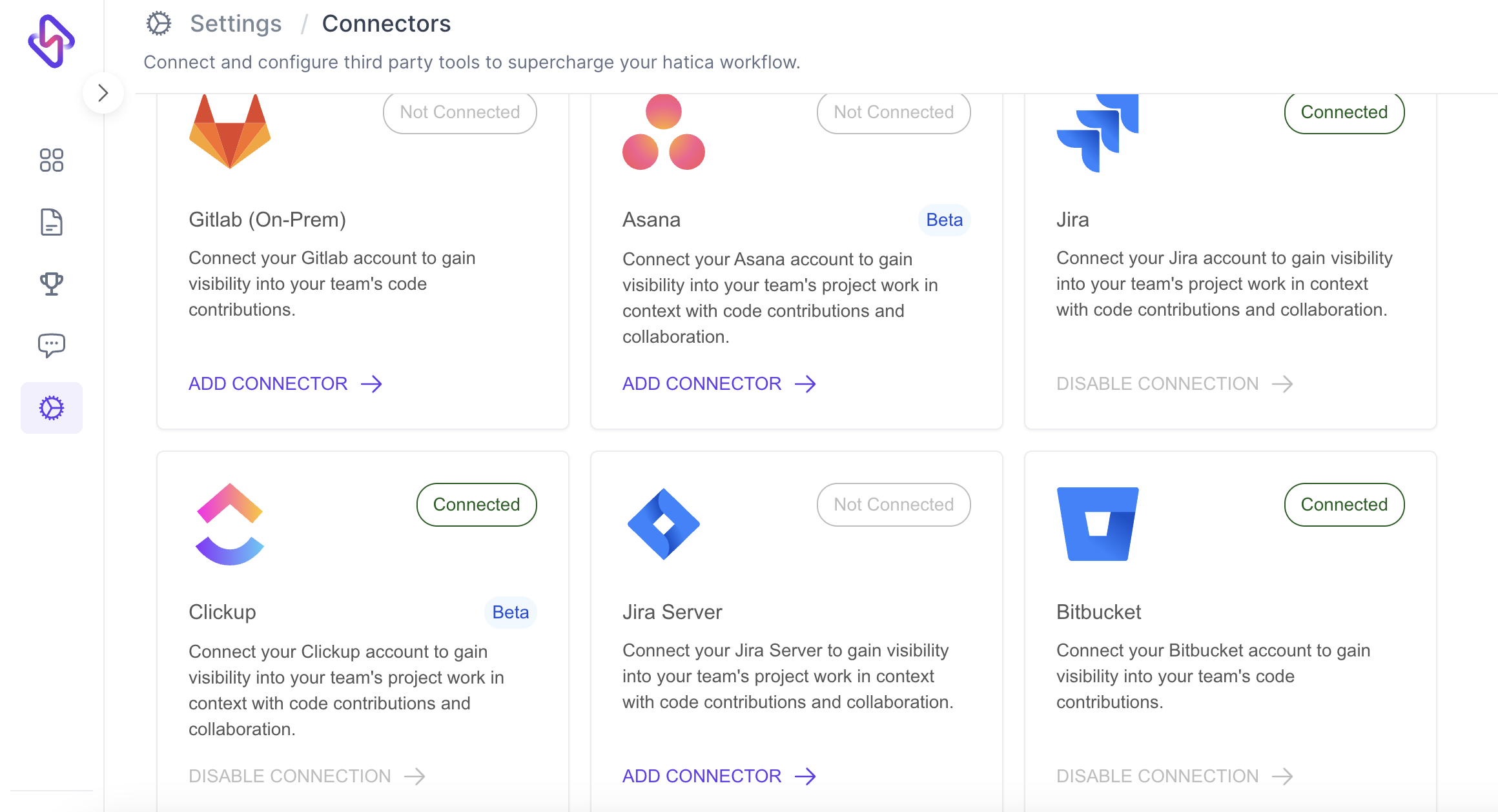This screenshot has width=1498, height=812.
Task: Click the Asana logo icon
Action: click(663, 134)
